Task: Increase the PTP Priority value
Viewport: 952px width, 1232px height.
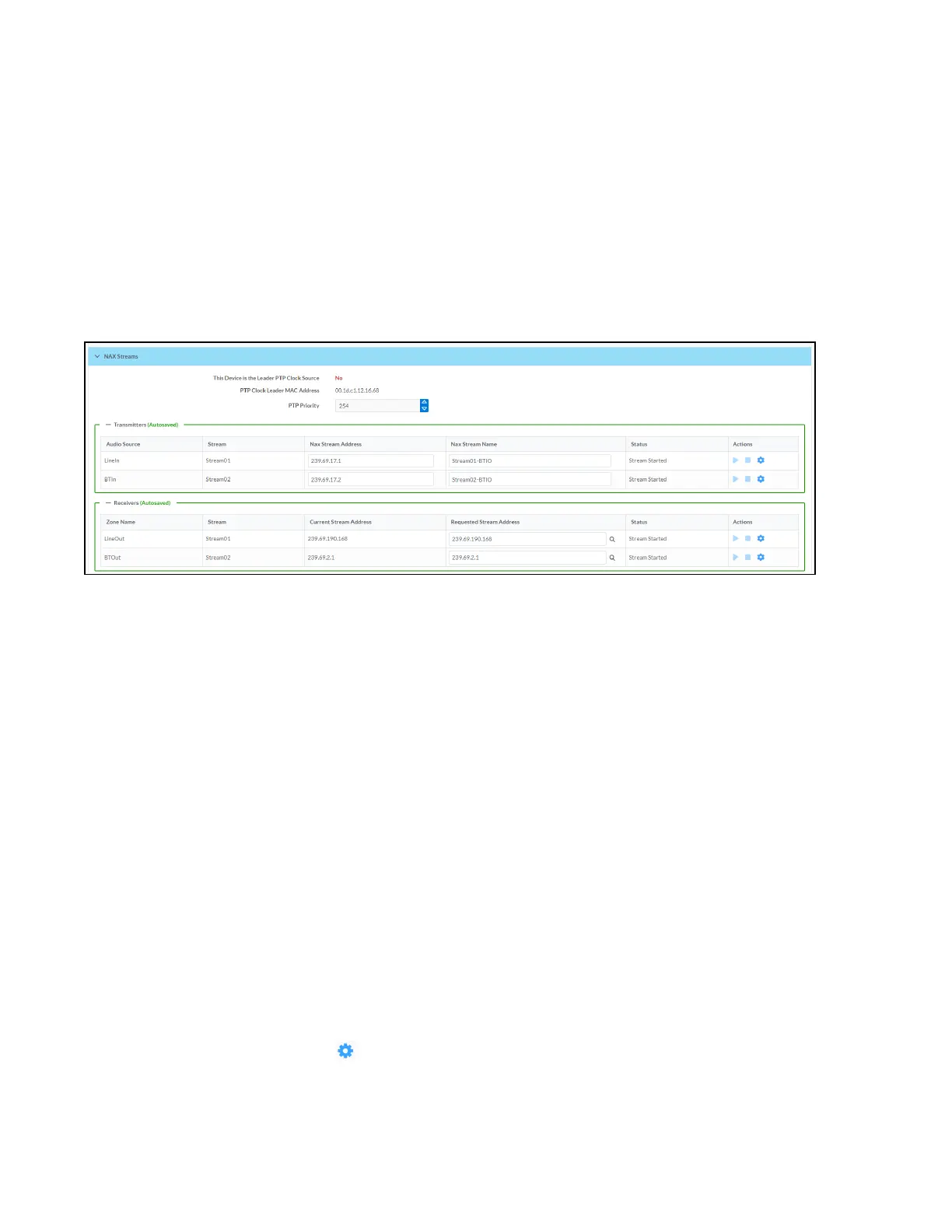Action: point(424,402)
